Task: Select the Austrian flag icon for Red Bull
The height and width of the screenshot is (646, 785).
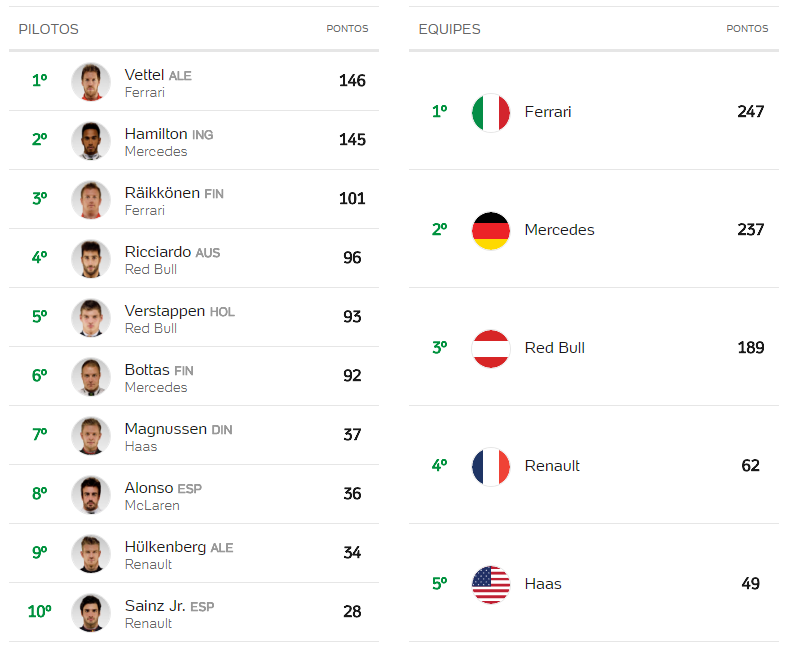Action: 491,349
